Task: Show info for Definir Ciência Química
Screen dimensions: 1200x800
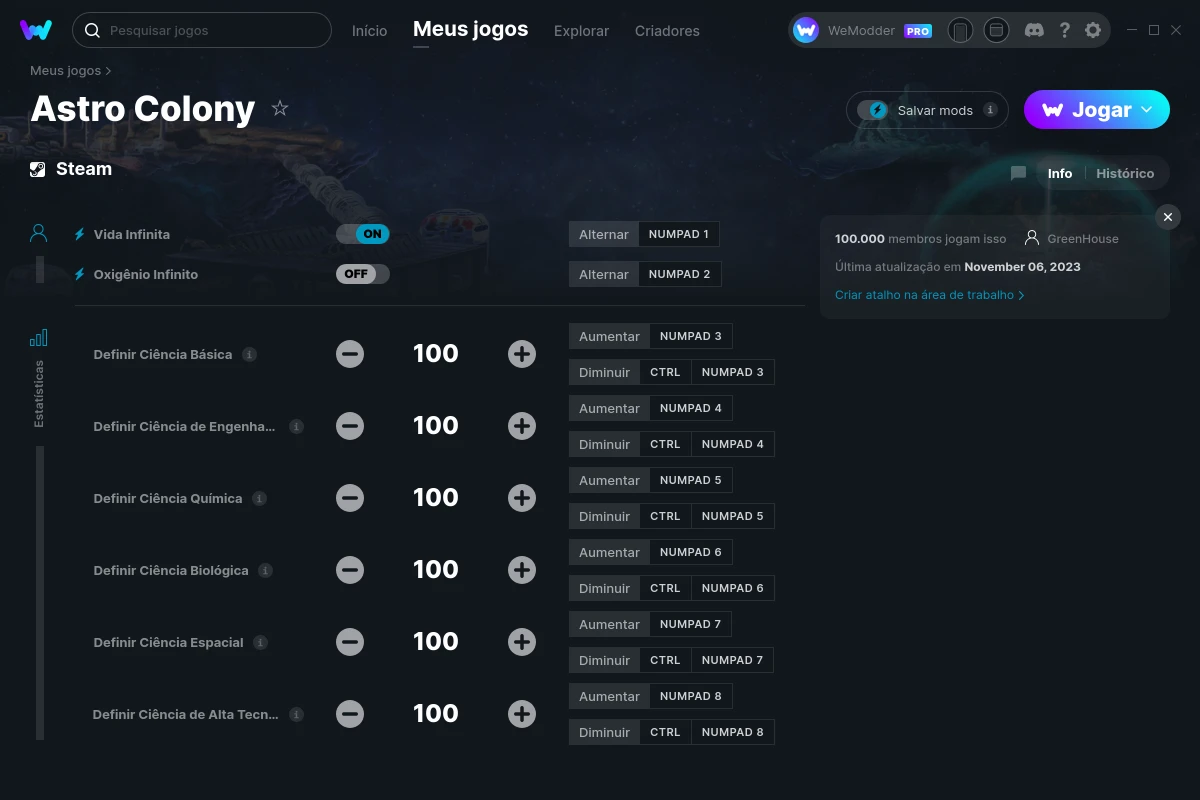Action: 259,498
